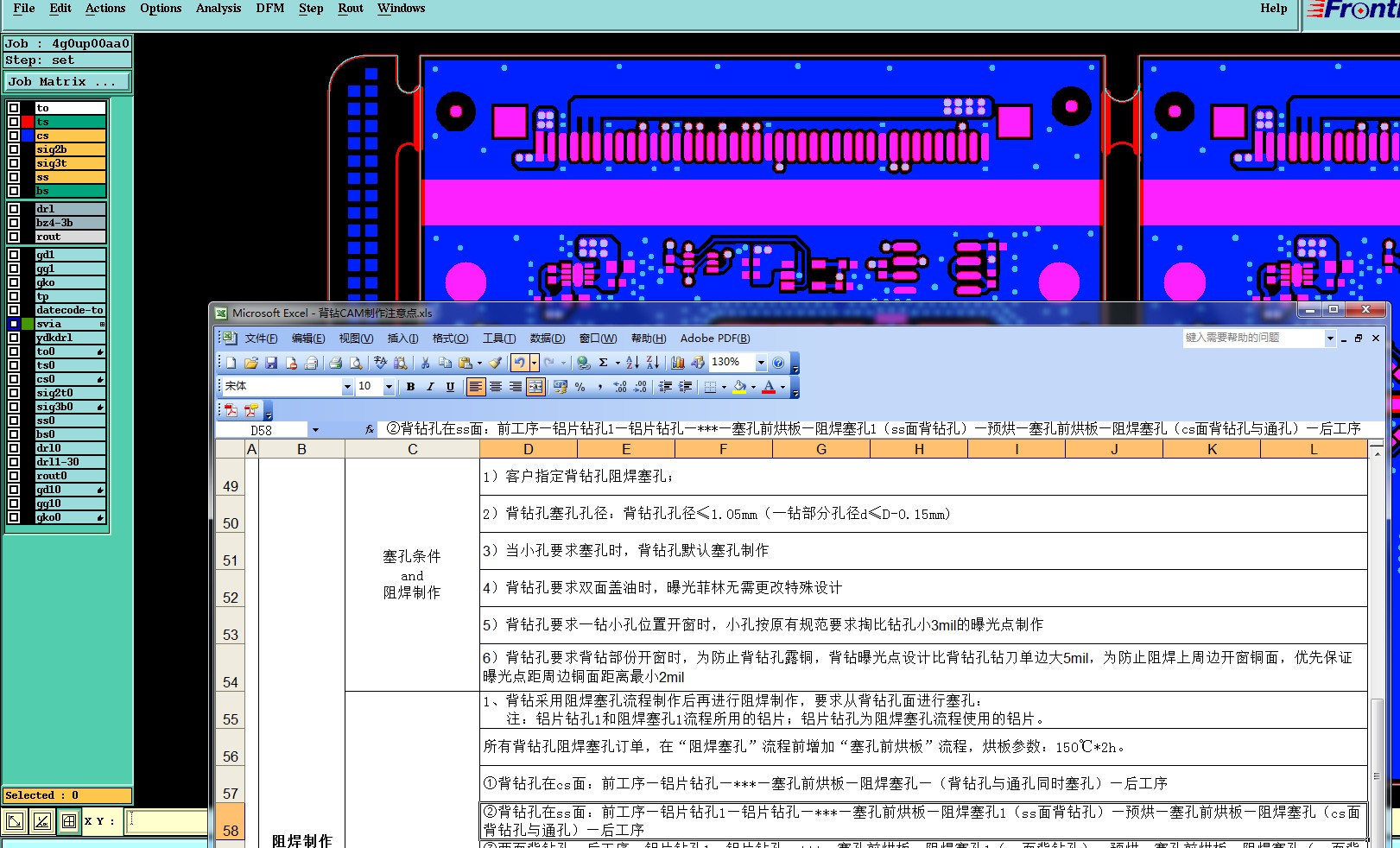Toggle the checkbox for layer 'drl'
The height and width of the screenshot is (848, 1400).
(x=14, y=209)
